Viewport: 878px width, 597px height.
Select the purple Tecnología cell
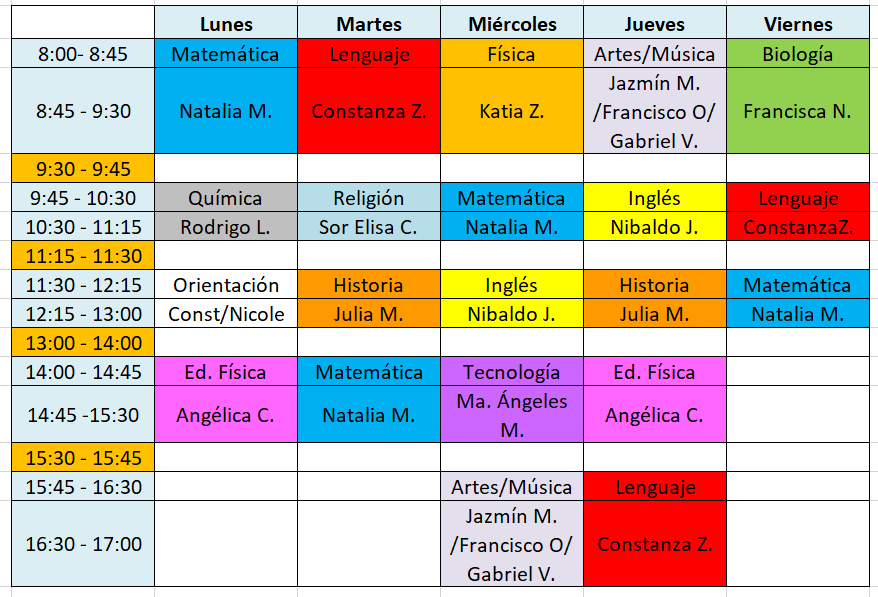(511, 372)
